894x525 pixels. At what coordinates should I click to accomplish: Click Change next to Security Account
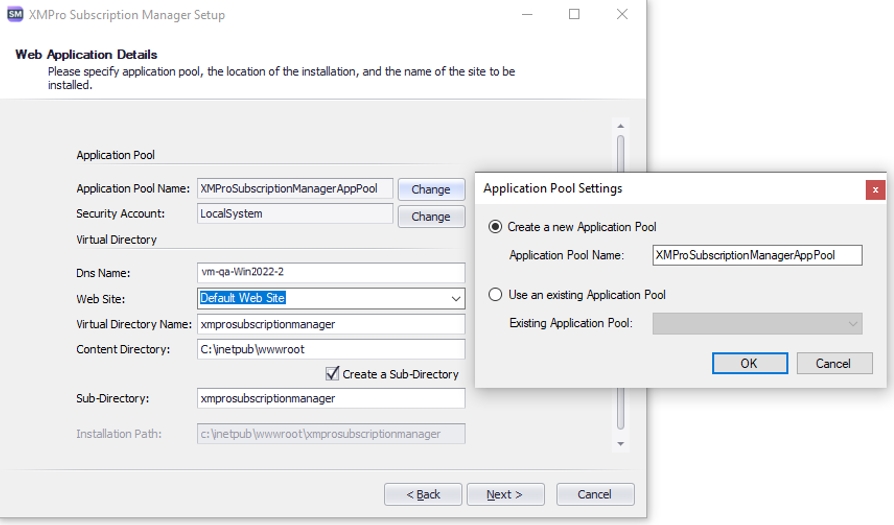(431, 217)
